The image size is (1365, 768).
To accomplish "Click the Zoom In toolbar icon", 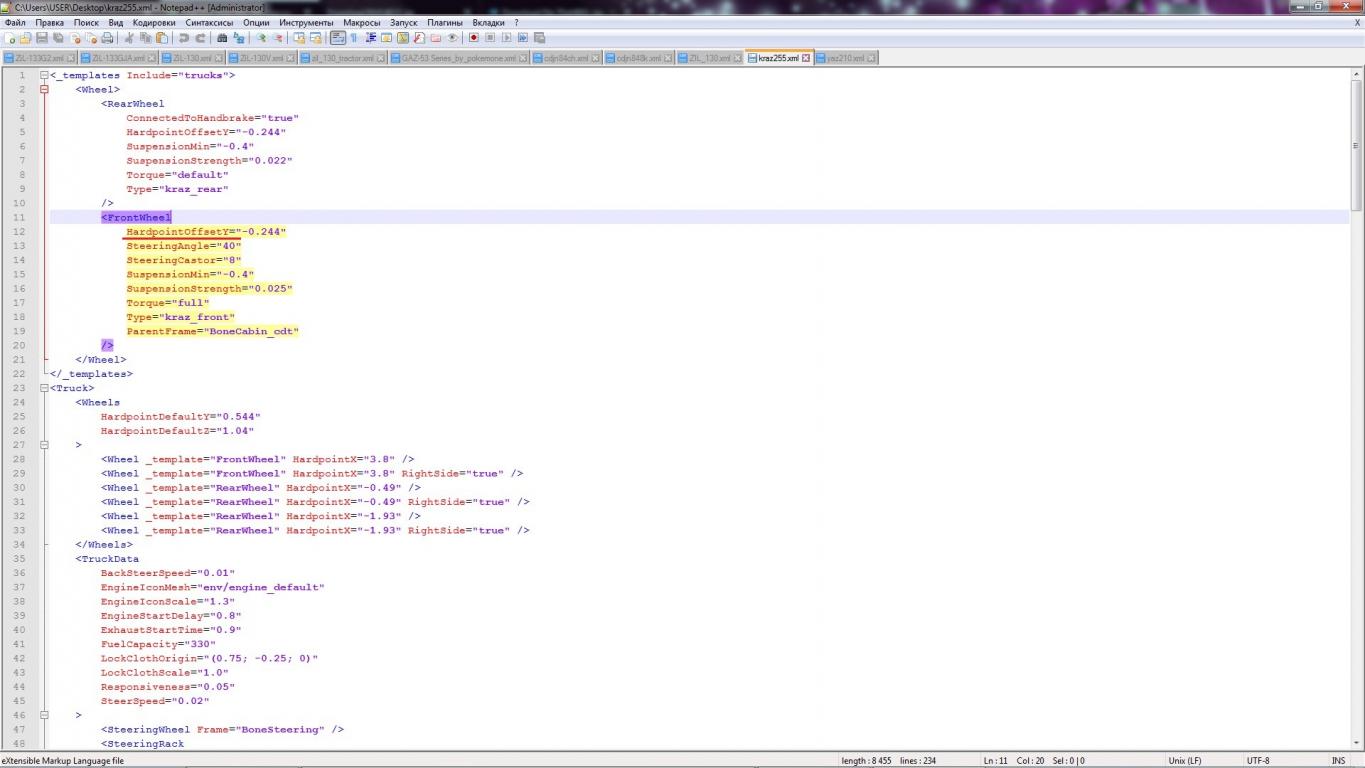I will click(x=261, y=38).
